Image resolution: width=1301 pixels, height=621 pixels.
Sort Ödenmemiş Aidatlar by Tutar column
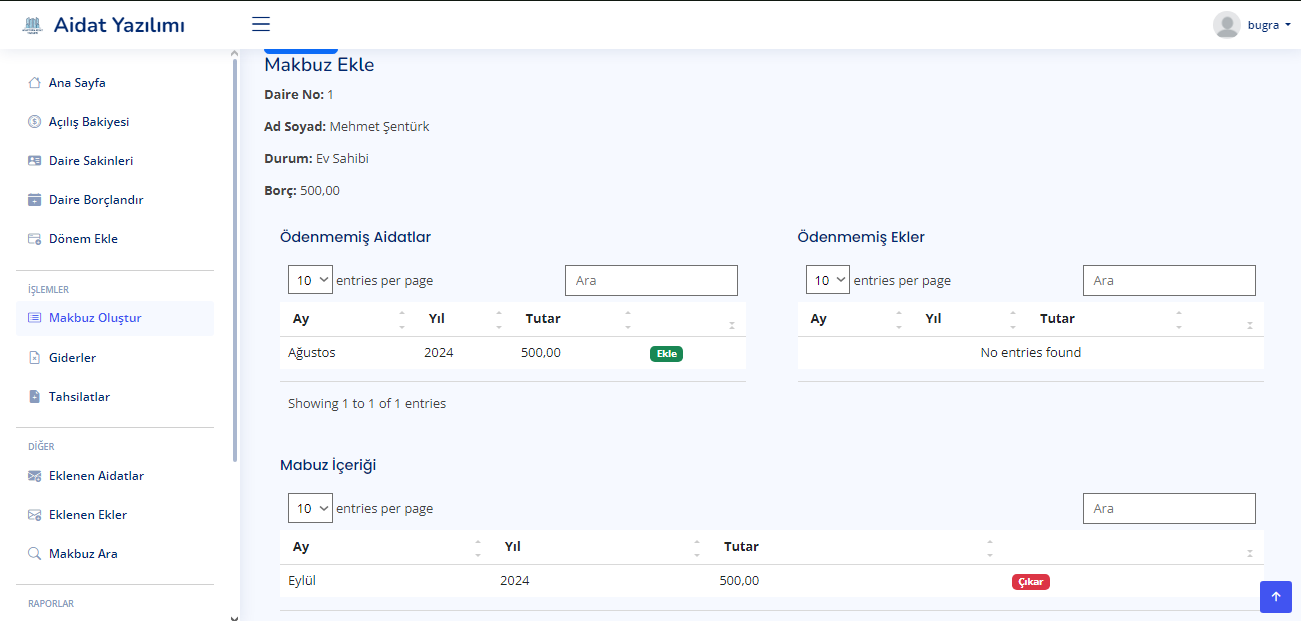pos(543,319)
